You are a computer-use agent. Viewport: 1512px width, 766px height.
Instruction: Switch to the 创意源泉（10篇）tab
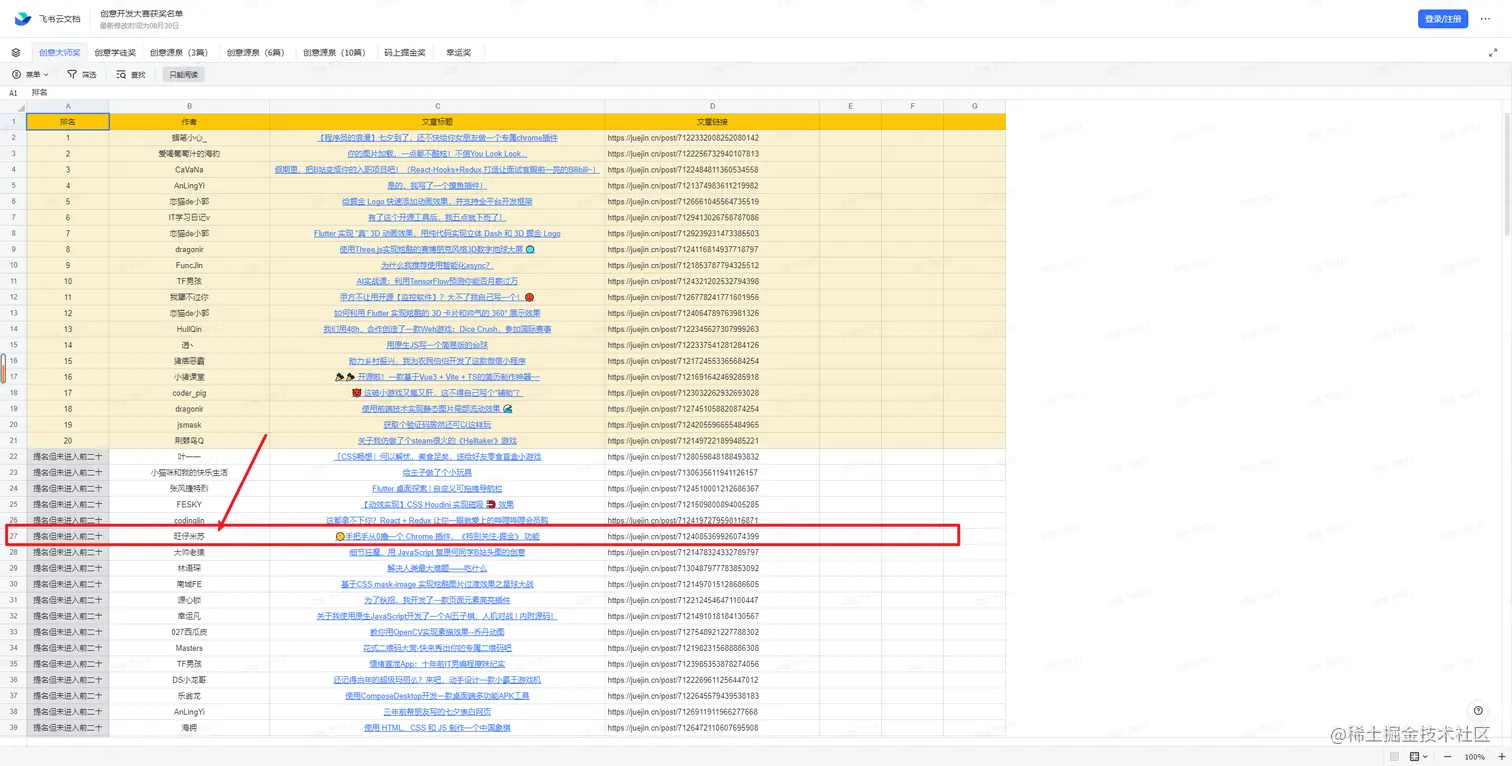point(335,52)
